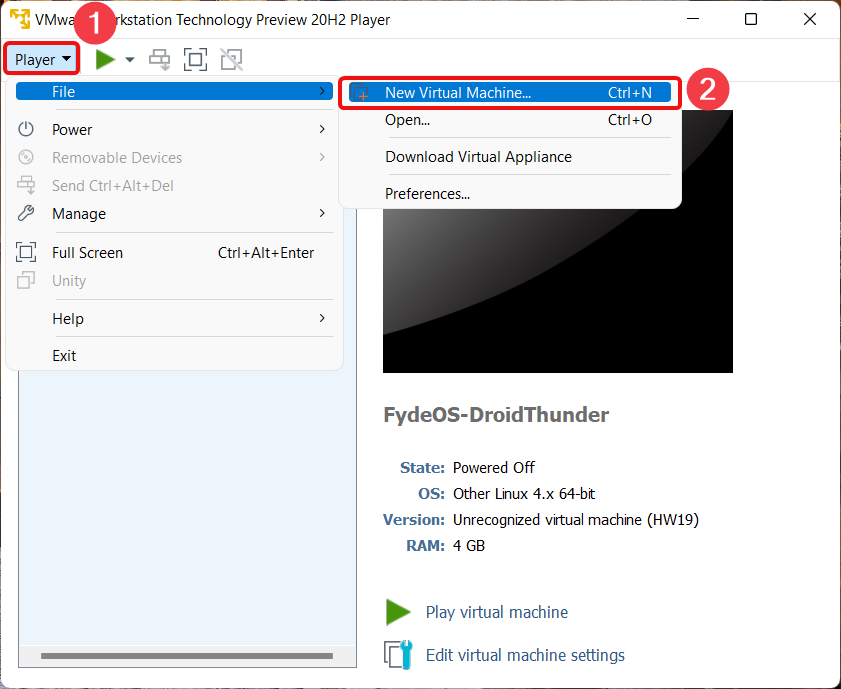Click the green Play virtual machine icon
The width and height of the screenshot is (841, 689).
click(398, 612)
